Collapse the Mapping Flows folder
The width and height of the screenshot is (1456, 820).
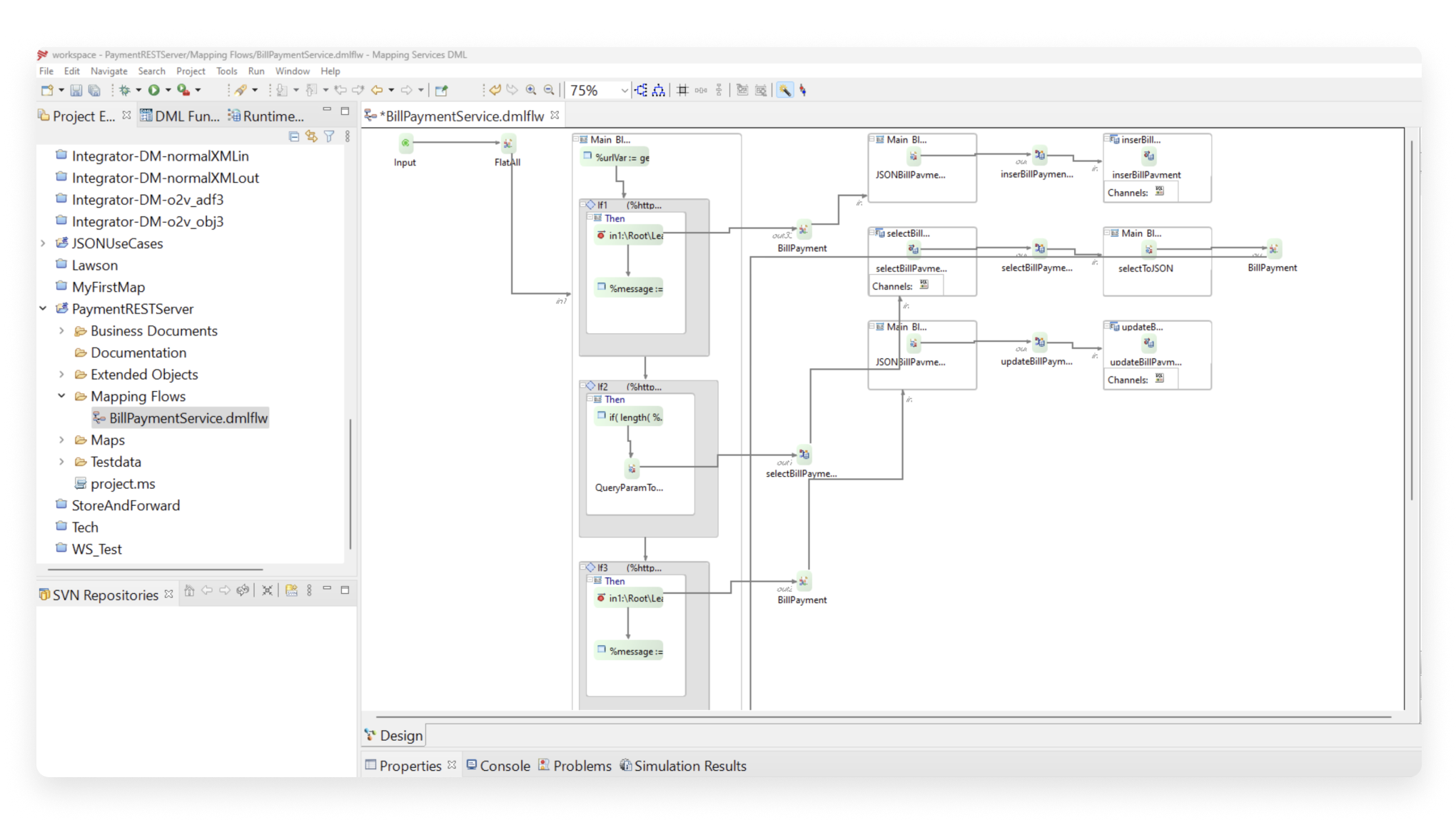[61, 396]
